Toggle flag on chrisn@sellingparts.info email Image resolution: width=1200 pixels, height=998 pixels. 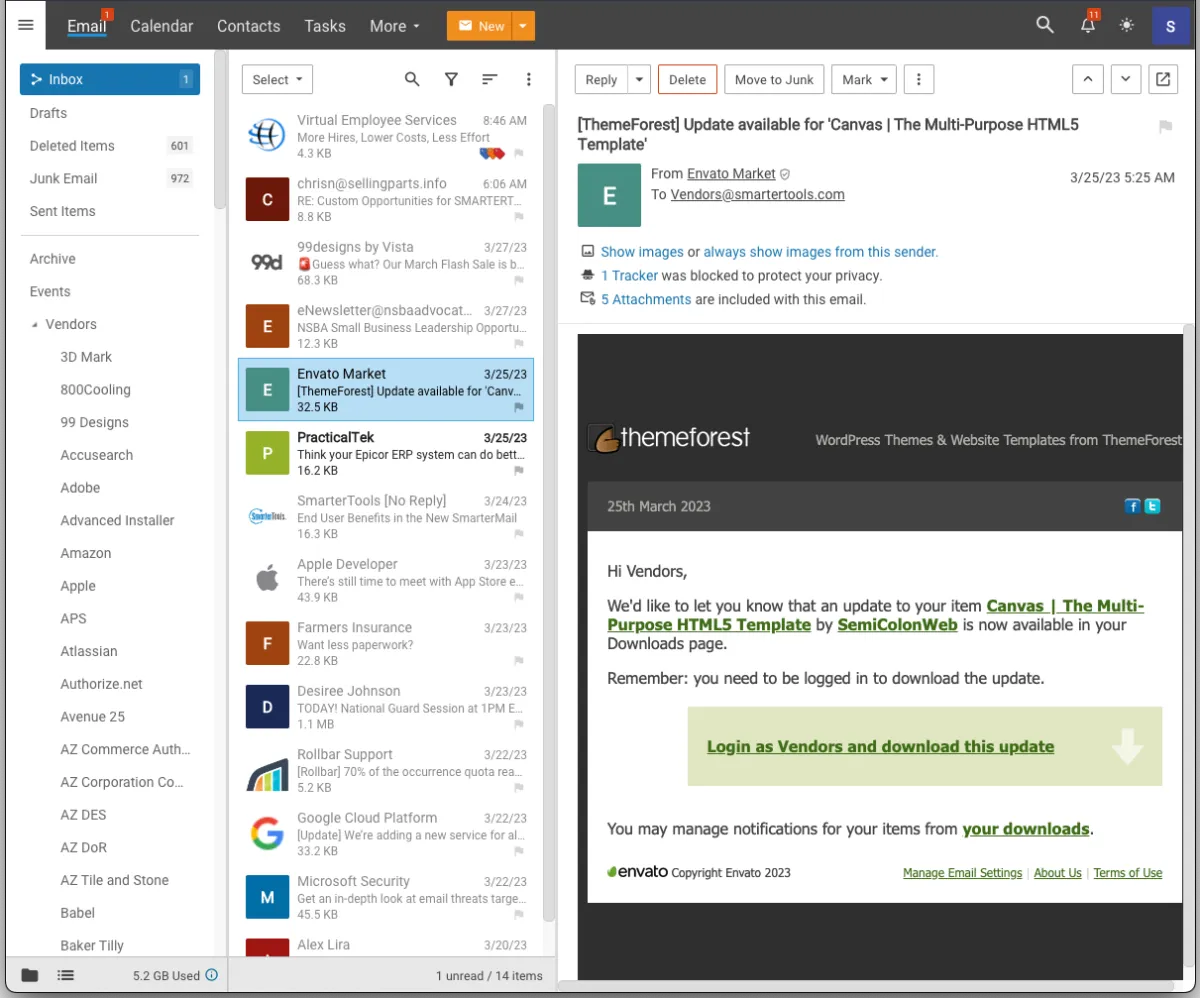[x=518, y=217]
